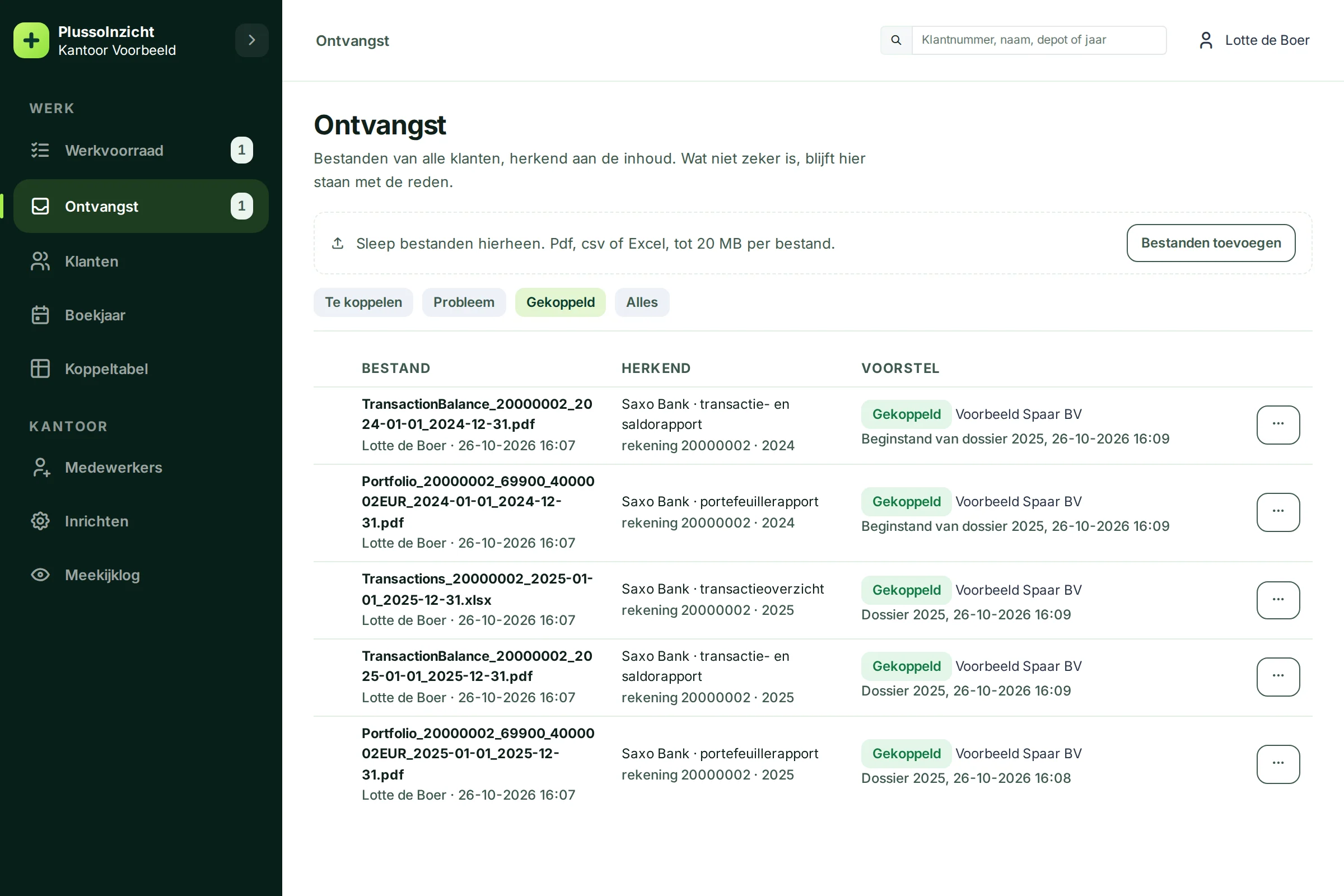Click the VOORSTEL column header
The image size is (1344, 896).
pyautogui.click(x=900, y=368)
